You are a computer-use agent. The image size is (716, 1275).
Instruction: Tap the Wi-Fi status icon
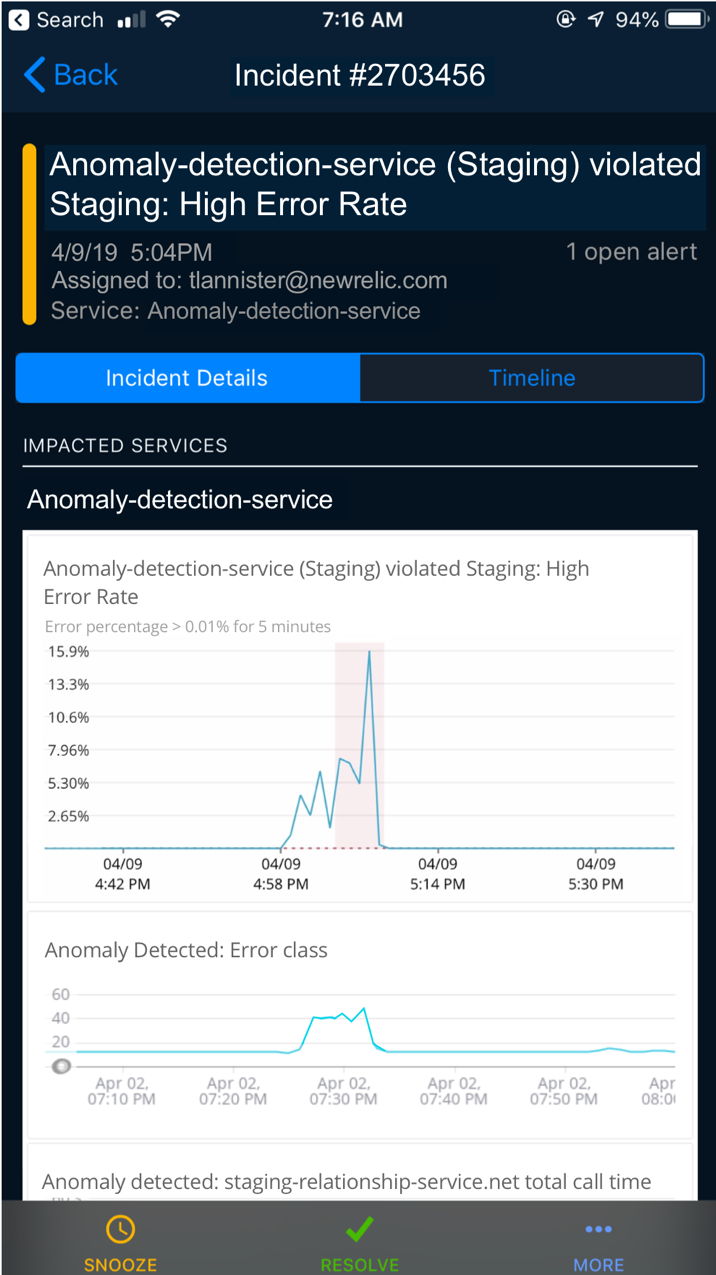tap(168, 19)
